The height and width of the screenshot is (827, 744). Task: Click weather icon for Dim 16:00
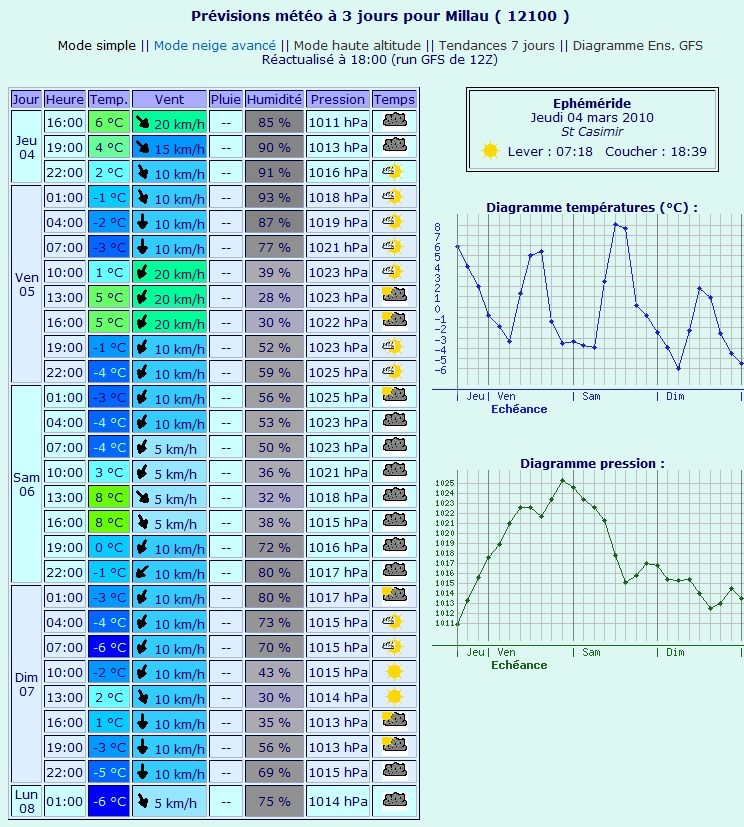coord(394,720)
